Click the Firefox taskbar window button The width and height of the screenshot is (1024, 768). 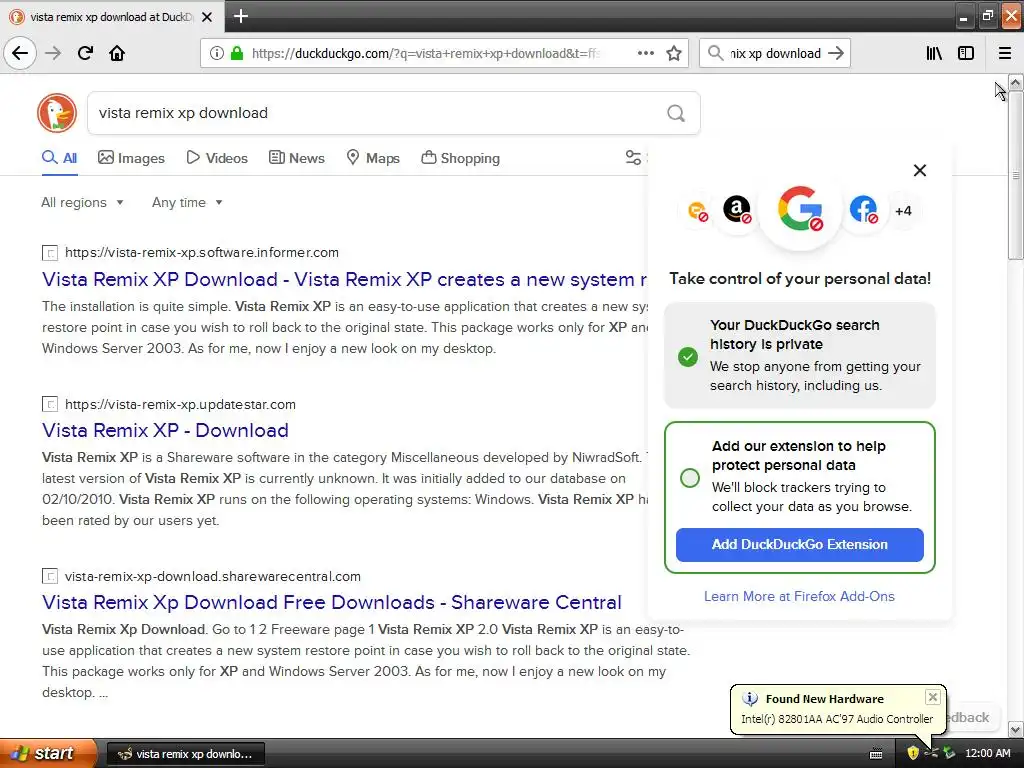(185, 754)
